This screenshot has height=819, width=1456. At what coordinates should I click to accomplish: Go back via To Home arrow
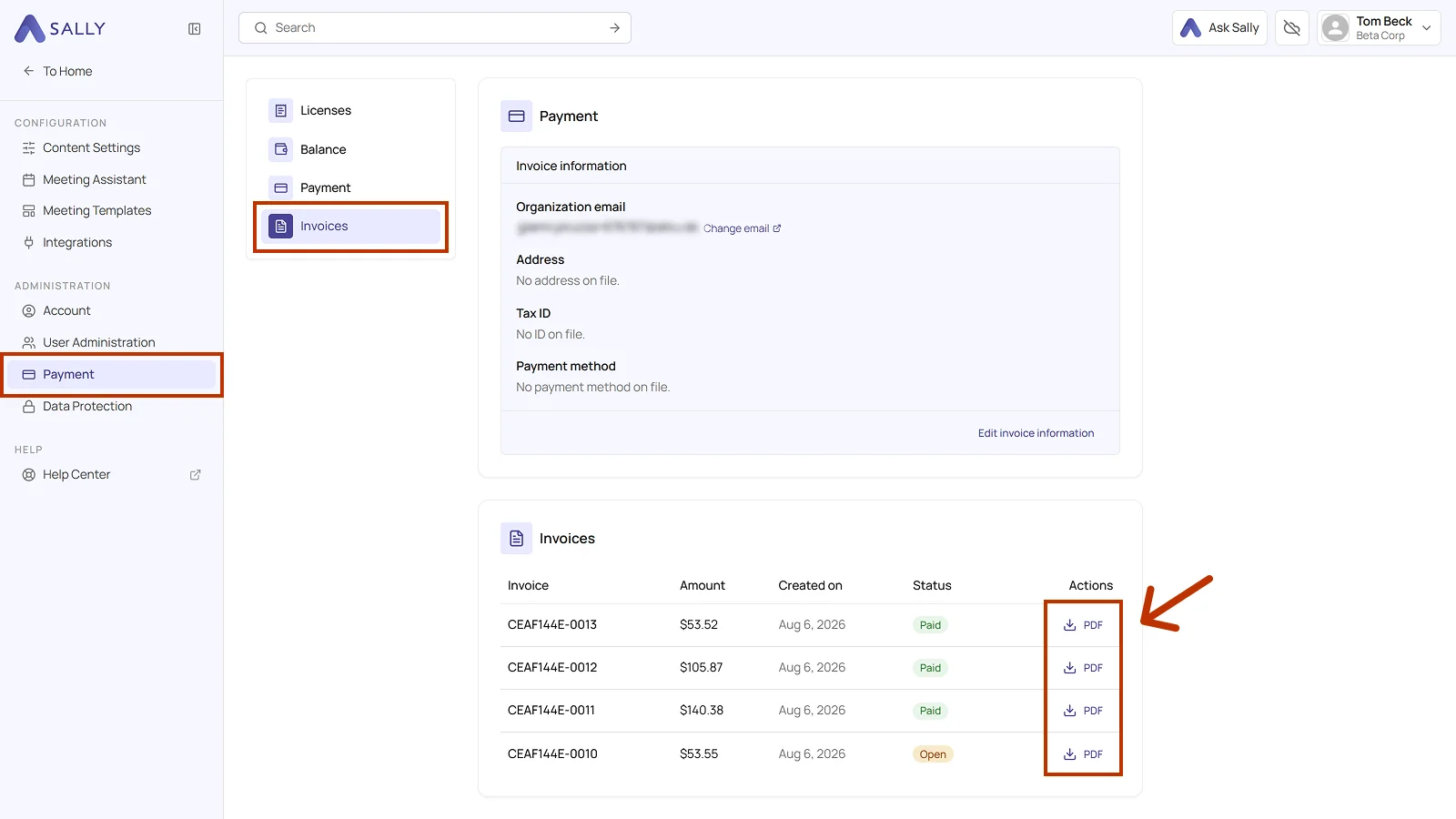(57, 71)
